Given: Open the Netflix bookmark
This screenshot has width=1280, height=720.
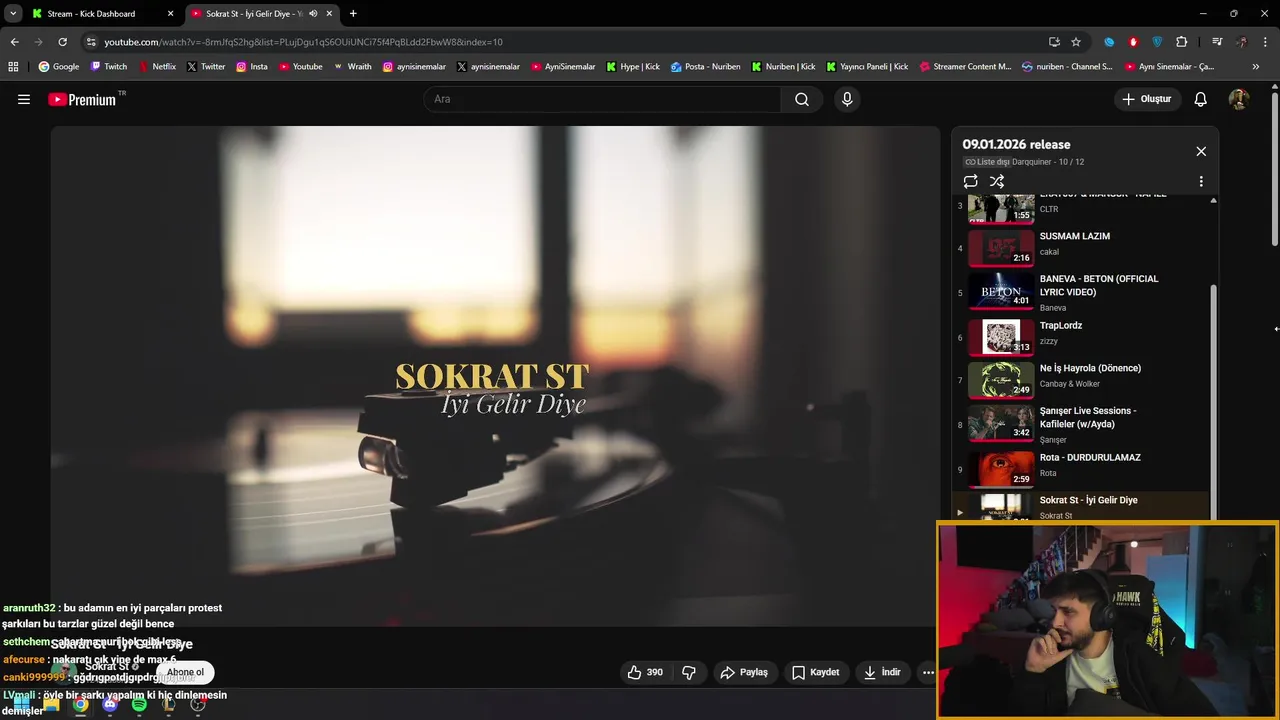Looking at the screenshot, I should (x=157, y=67).
